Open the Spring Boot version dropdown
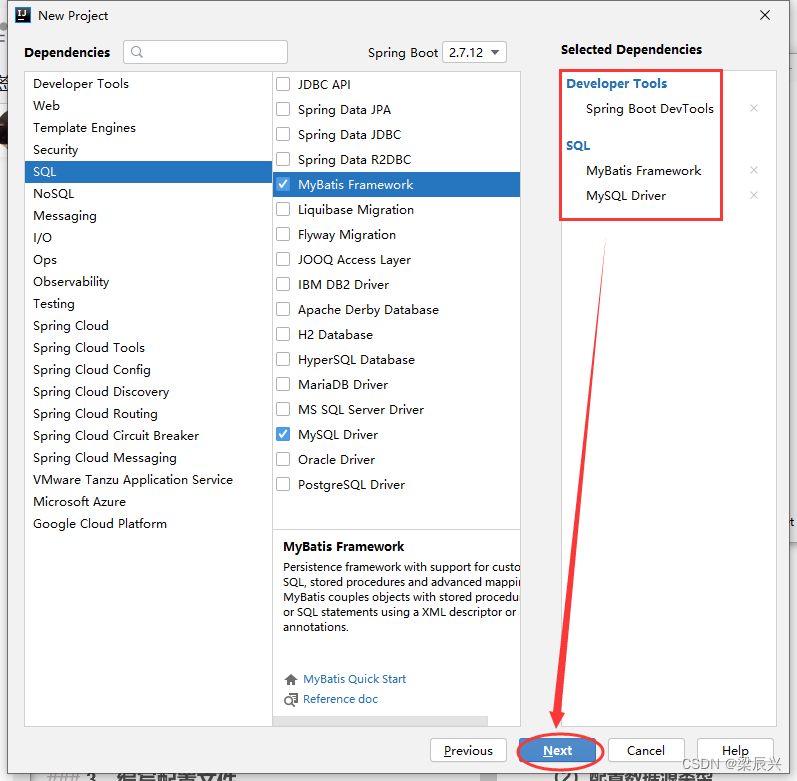The height and width of the screenshot is (781, 797). pos(474,52)
